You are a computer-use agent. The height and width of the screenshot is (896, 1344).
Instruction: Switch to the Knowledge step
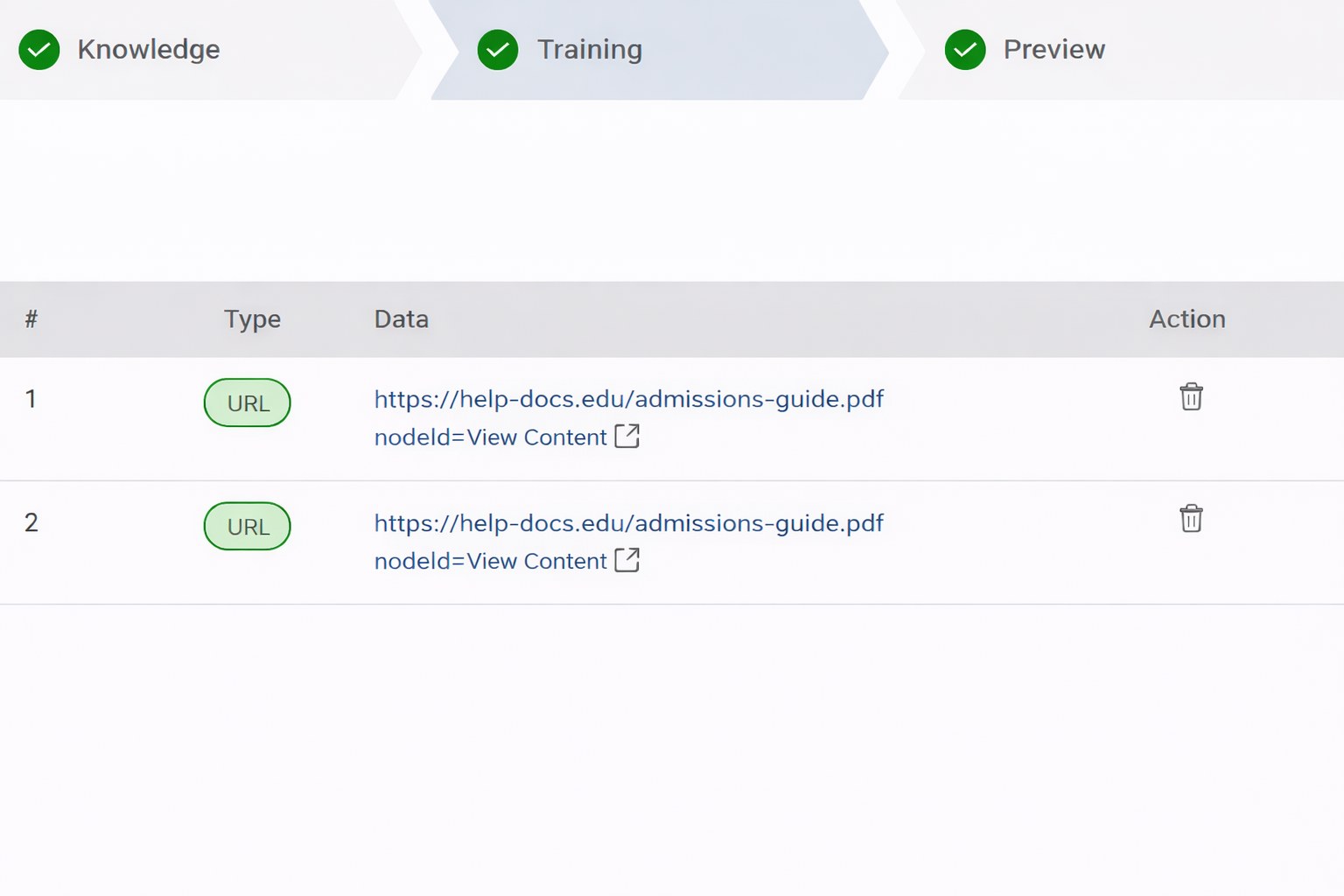[x=149, y=50]
